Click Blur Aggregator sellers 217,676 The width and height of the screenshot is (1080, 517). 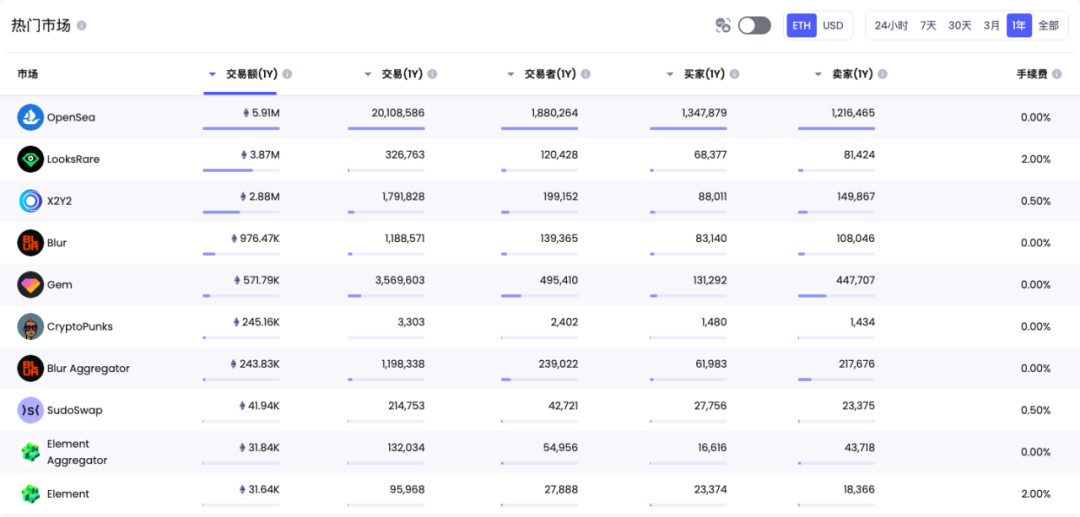[x=855, y=364]
